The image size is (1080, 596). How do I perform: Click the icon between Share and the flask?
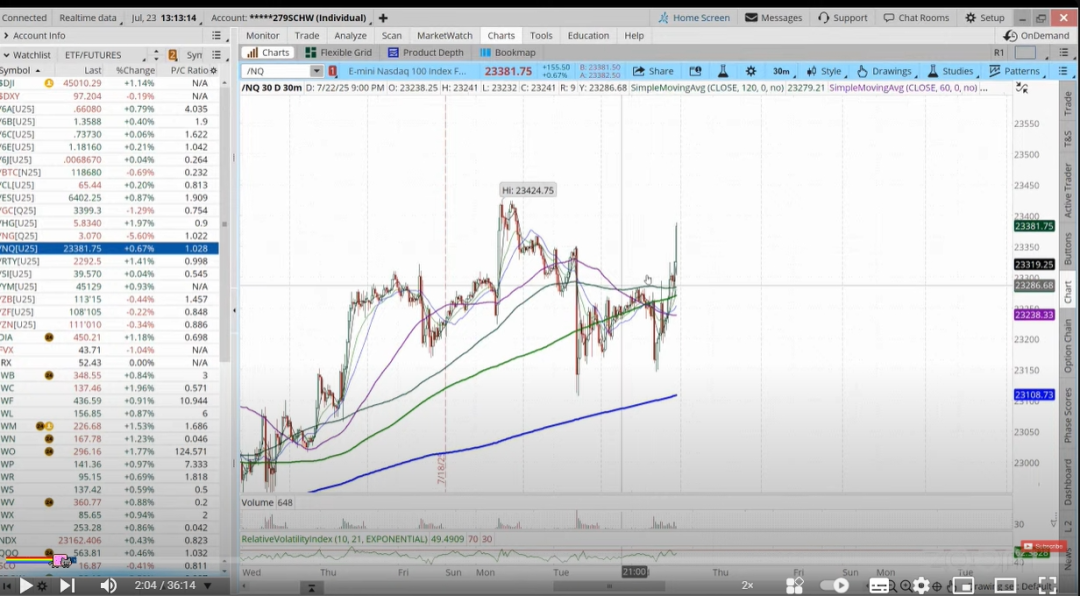point(695,71)
